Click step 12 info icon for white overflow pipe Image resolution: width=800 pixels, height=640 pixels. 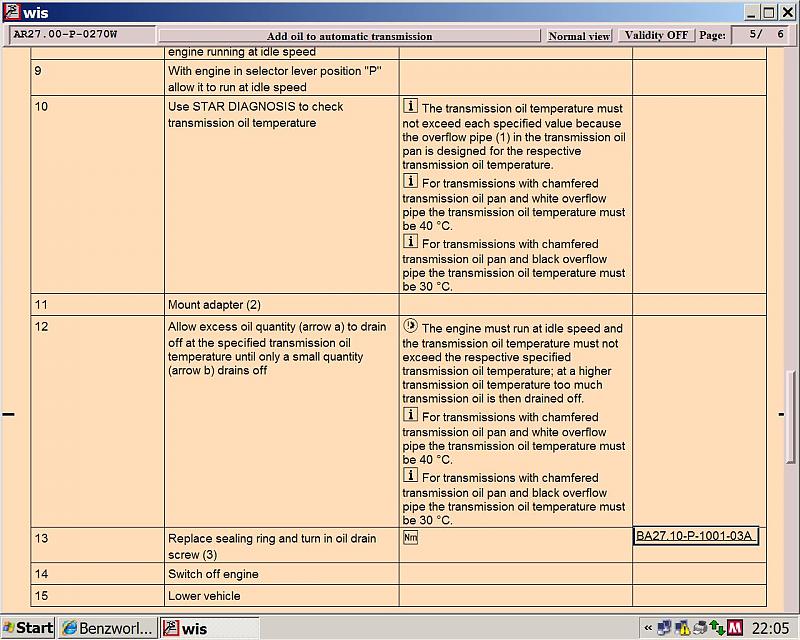coord(410,414)
